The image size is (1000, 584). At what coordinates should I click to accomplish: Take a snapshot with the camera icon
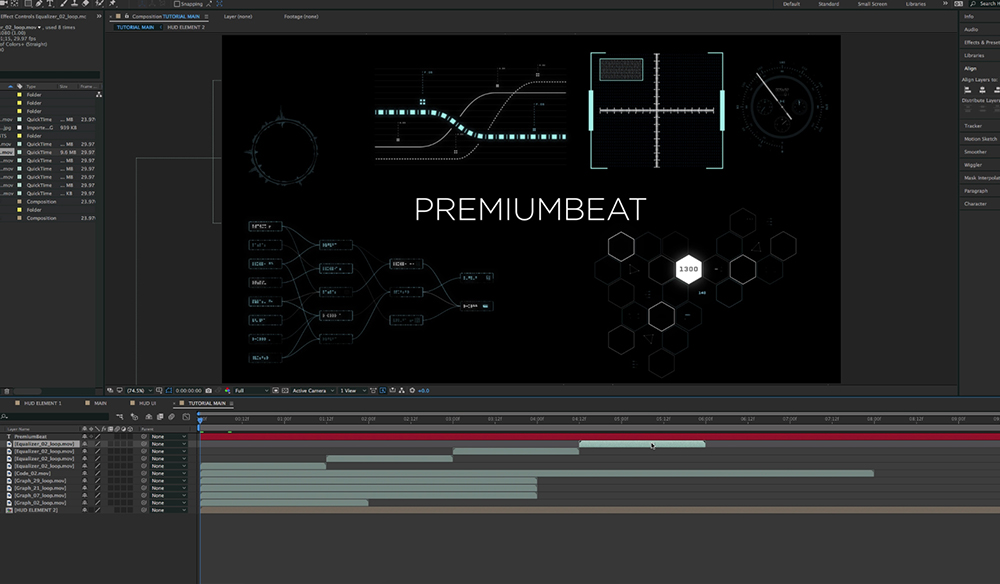[x=209, y=390]
